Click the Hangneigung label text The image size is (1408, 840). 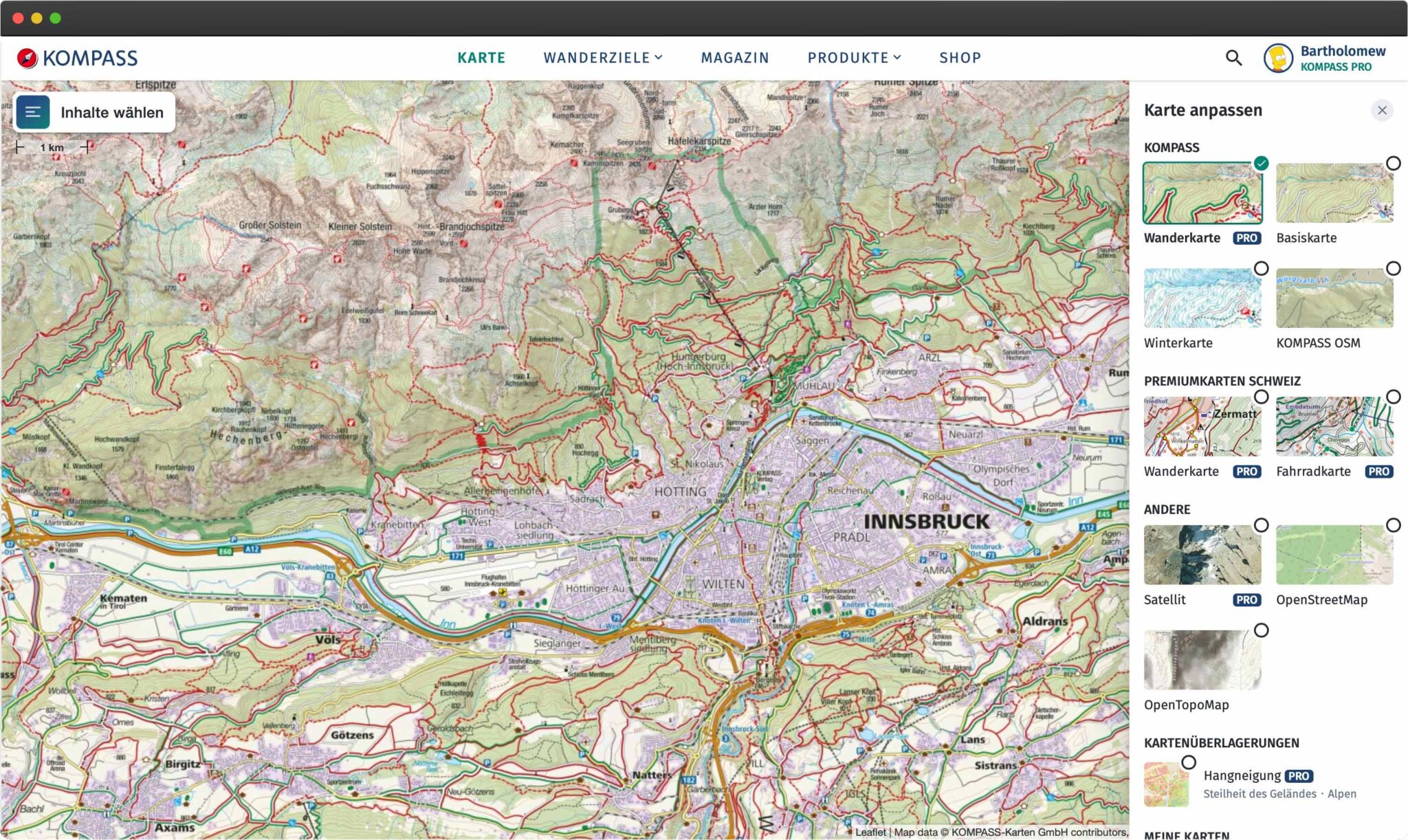click(x=1242, y=776)
